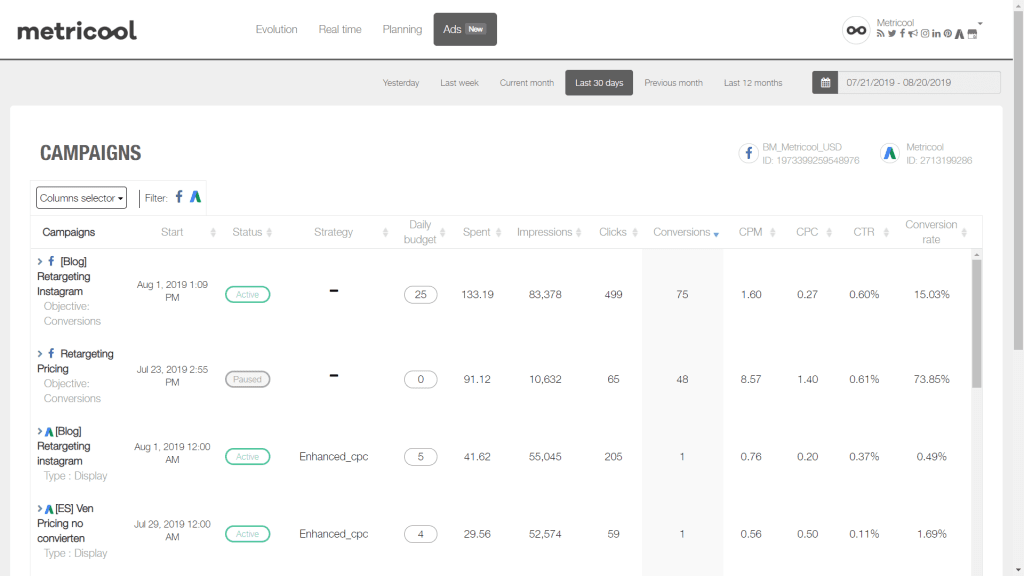Viewport: 1024px width, 576px height.
Task: Click the metricool logo
Action: 77,30
